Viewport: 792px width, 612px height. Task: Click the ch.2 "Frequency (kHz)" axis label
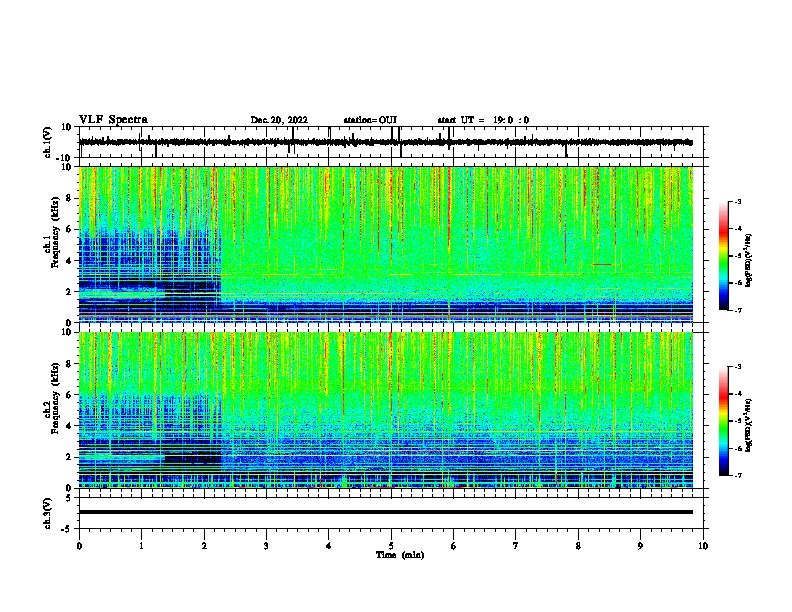coord(56,398)
